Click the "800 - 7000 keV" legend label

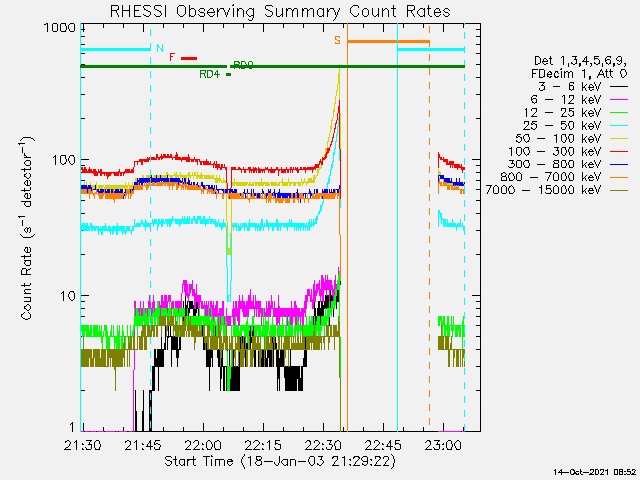tap(551, 177)
